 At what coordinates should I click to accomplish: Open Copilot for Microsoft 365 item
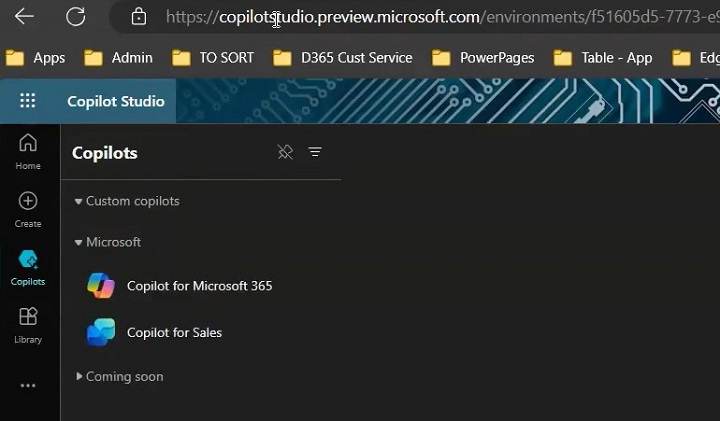[x=199, y=286]
